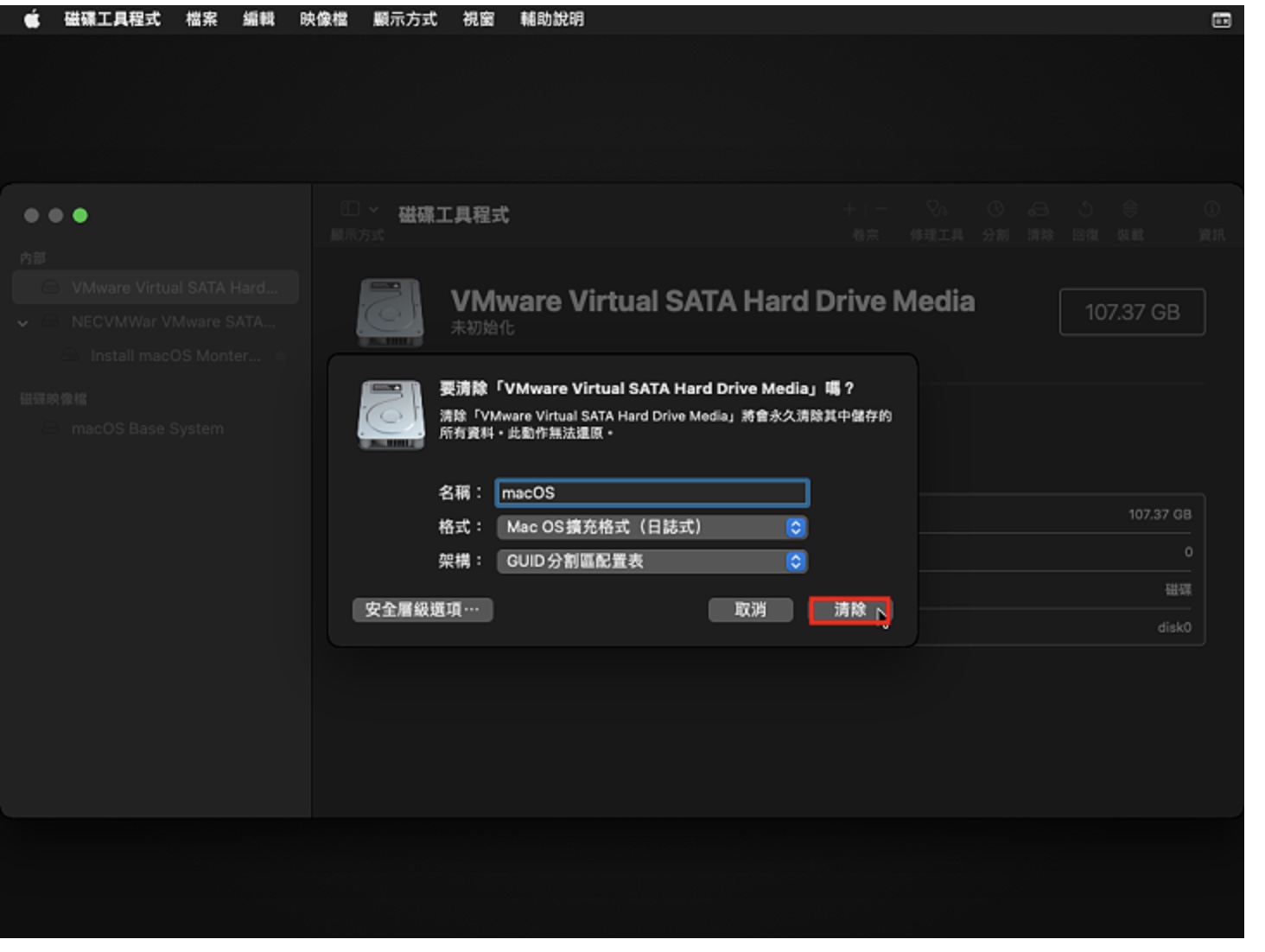The image size is (1265, 952).
Task: Open the 磁碟工具程式 app menu
Action: point(112,19)
